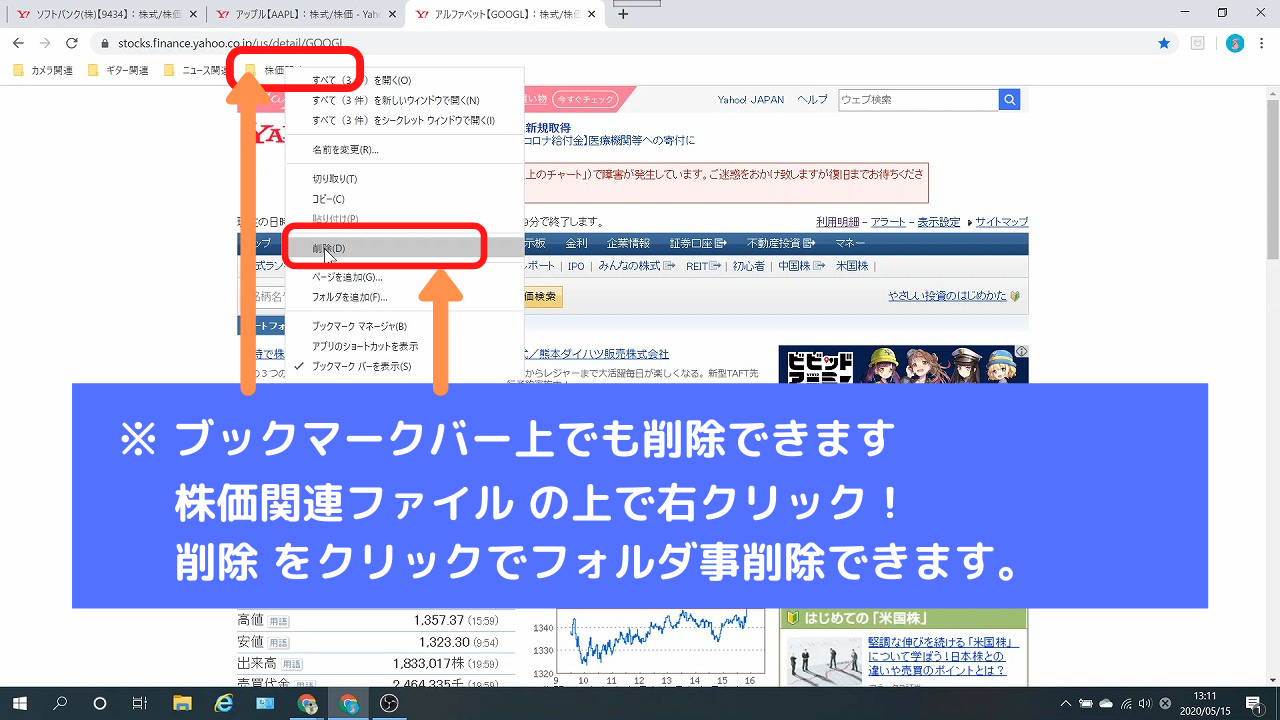This screenshot has width=1280, height=720.
Task: Click the サイトマップ link
Action: [x=1001, y=222]
